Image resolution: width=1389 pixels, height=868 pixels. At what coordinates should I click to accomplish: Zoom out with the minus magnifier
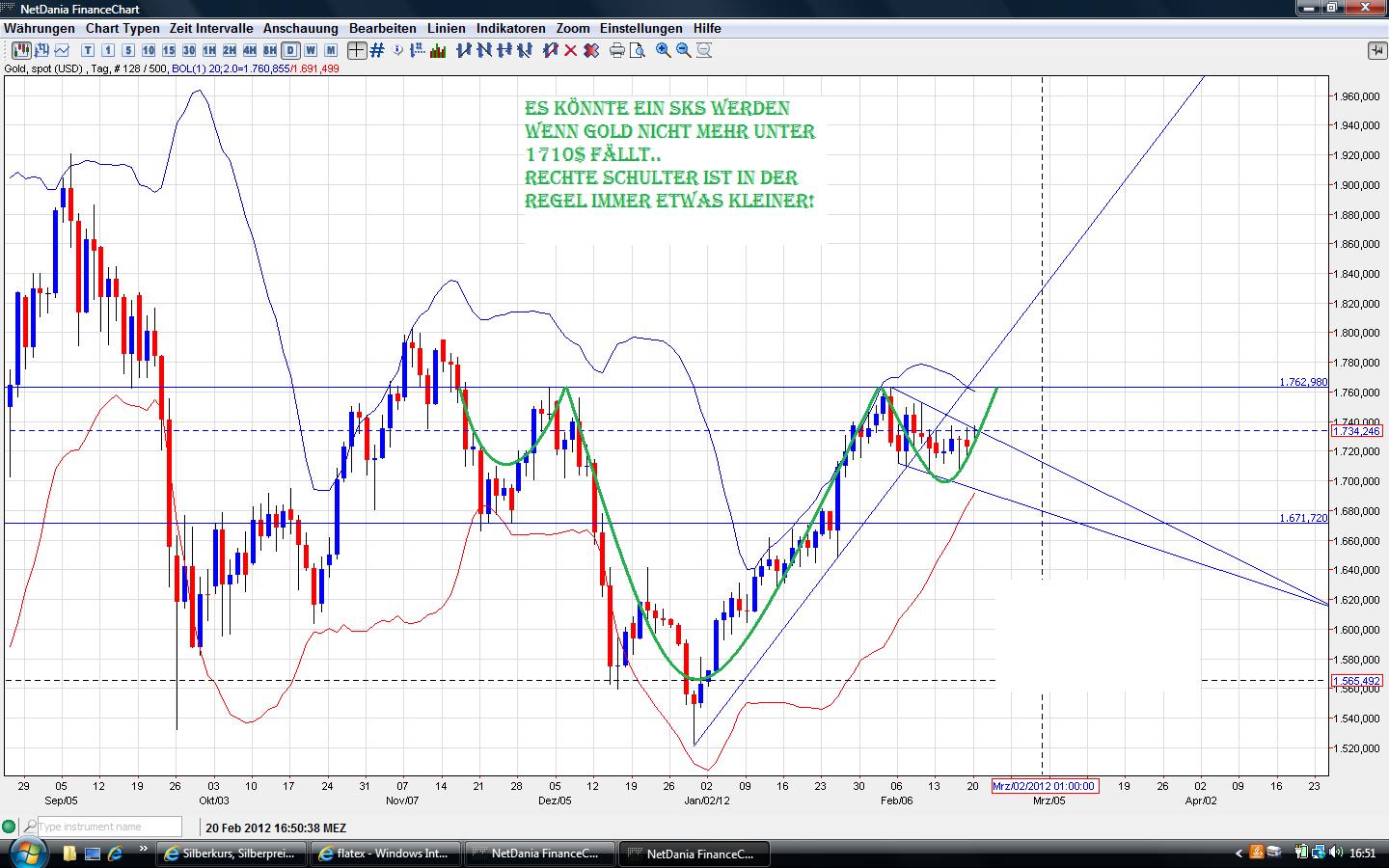(x=684, y=50)
